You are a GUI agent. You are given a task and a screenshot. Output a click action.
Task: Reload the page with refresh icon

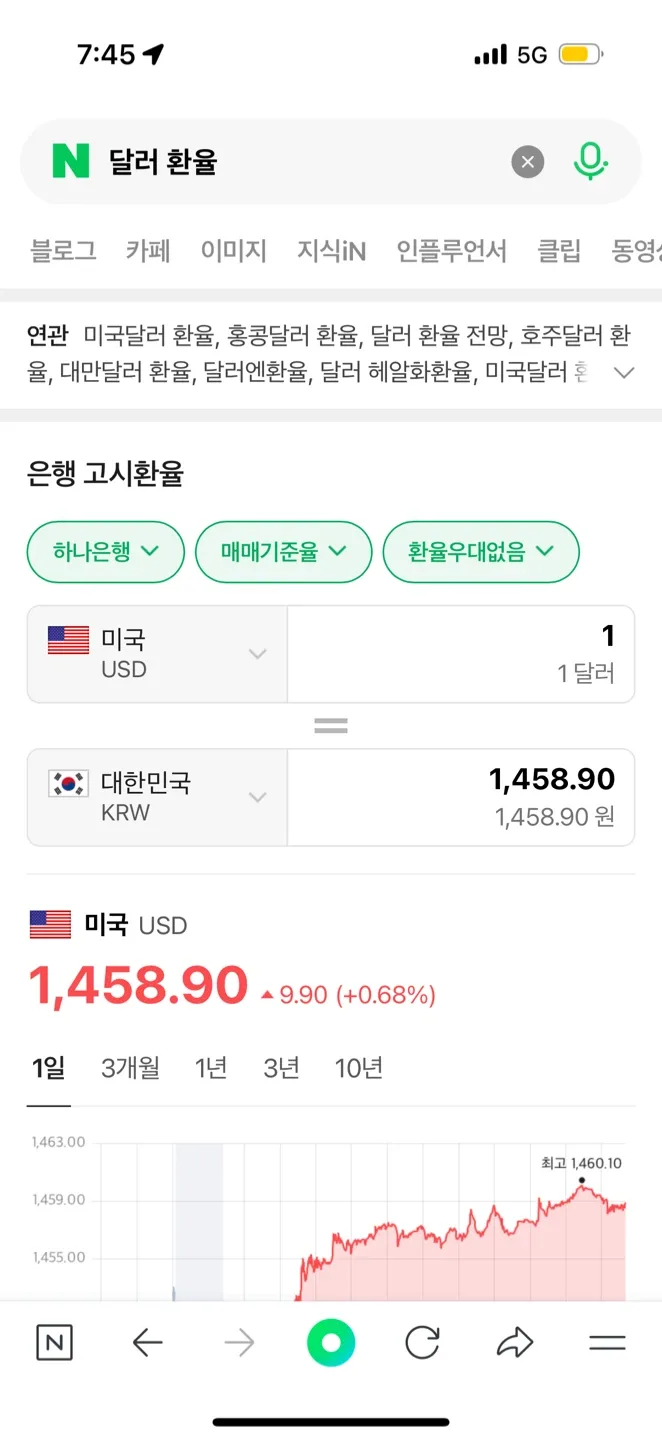coord(422,1343)
